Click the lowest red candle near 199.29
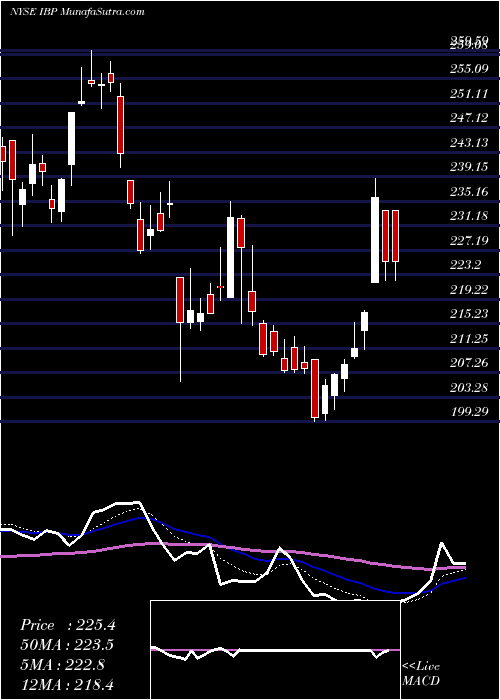The height and width of the screenshot is (700, 500). click(315, 388)
